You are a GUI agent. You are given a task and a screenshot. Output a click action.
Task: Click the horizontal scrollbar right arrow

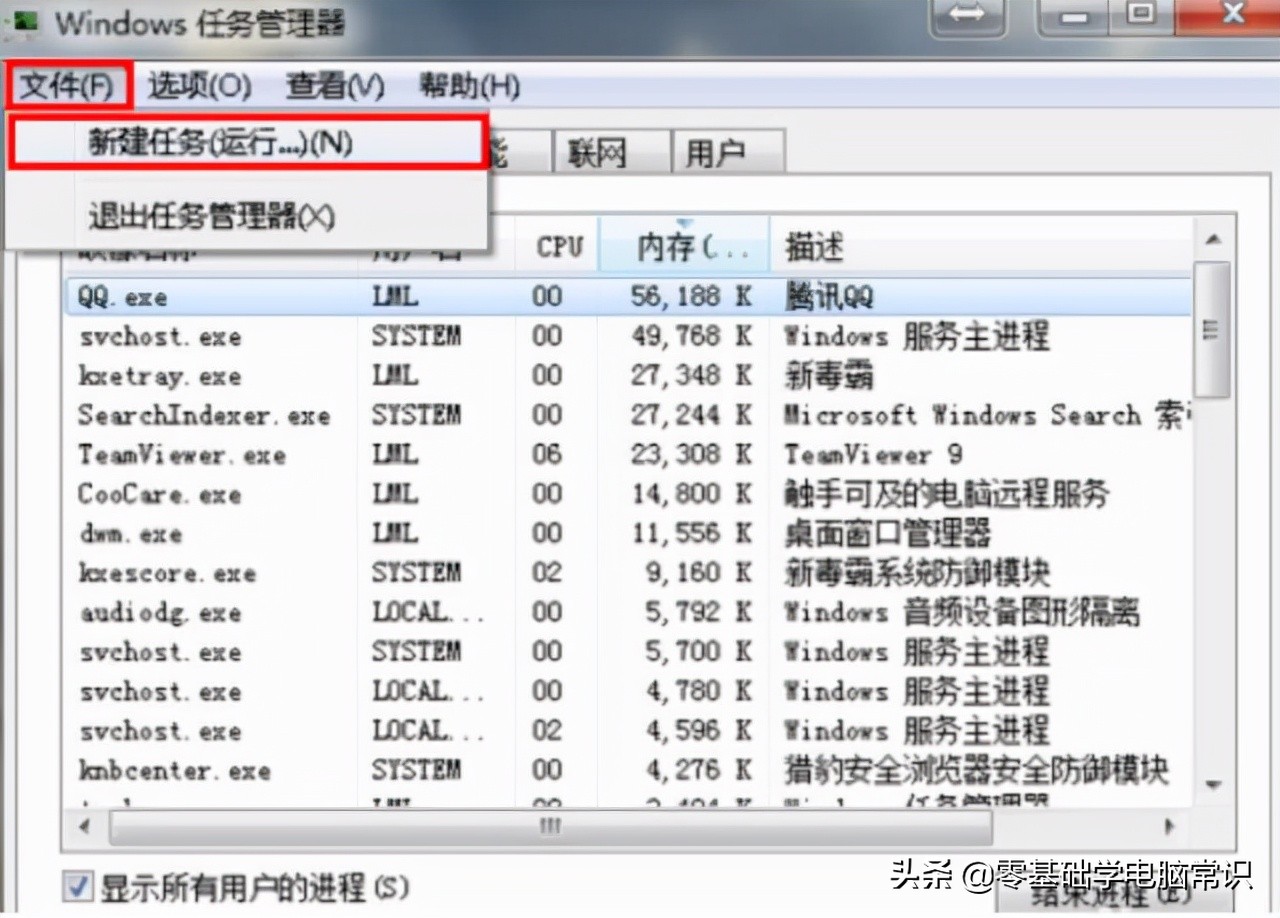1169,827
